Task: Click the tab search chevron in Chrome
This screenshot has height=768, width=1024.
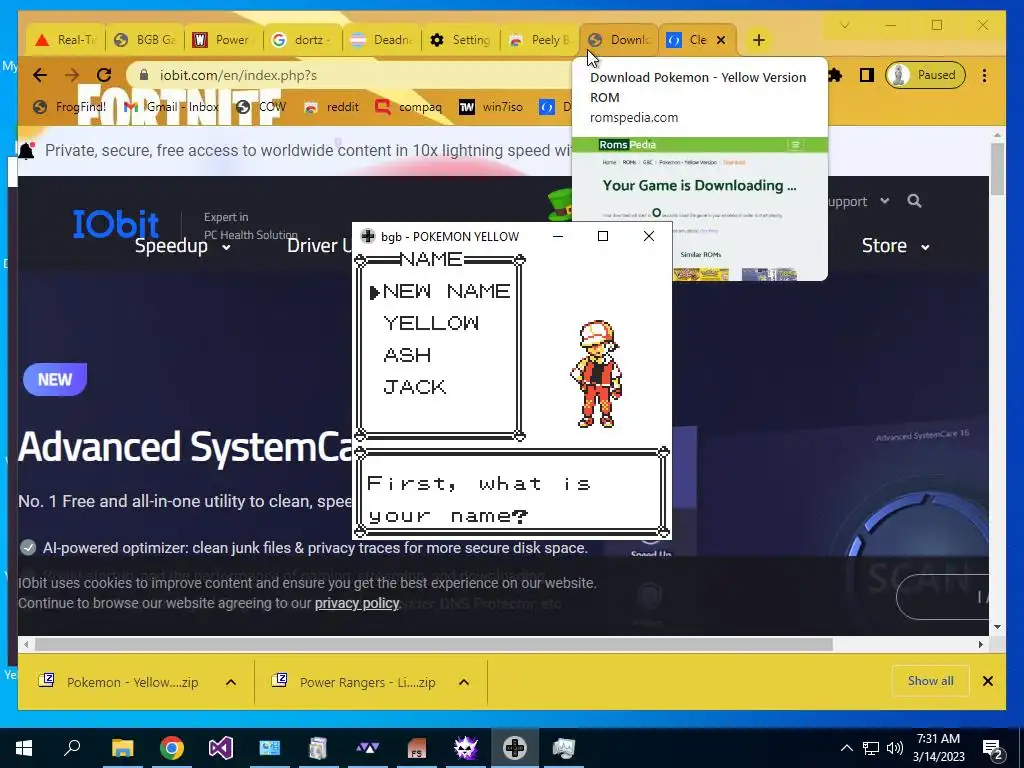Action: point(844,25)
